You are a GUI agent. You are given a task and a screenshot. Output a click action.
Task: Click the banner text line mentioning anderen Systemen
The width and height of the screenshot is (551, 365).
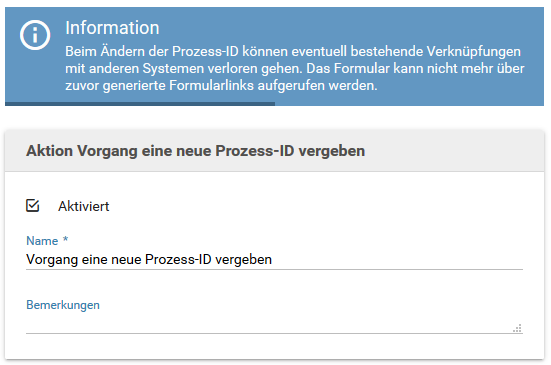pyautogui.click(x=295, y=69)
